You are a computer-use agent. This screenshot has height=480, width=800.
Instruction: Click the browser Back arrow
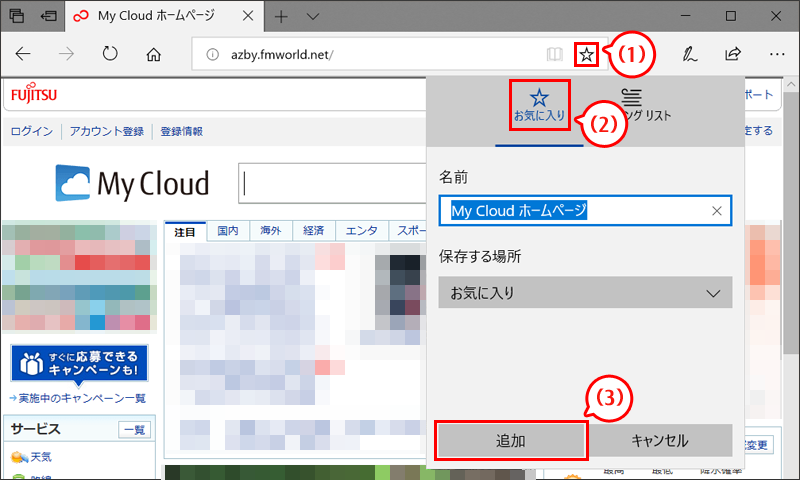point(23,54)
